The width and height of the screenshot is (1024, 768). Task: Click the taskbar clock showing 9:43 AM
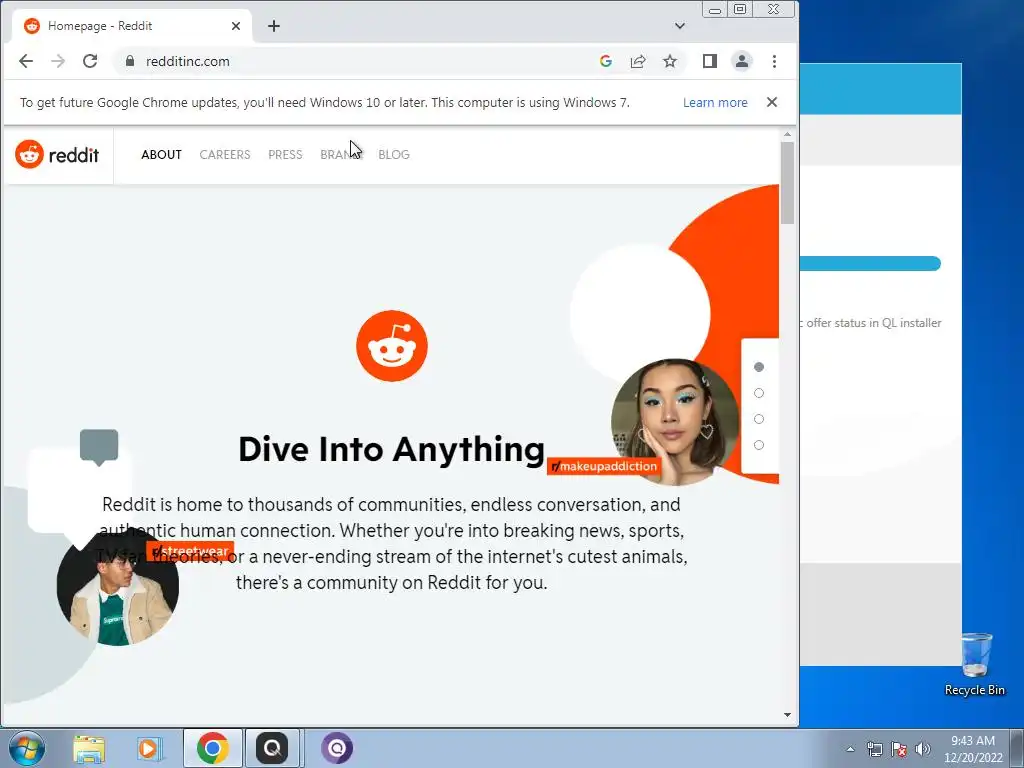point(973,749)
